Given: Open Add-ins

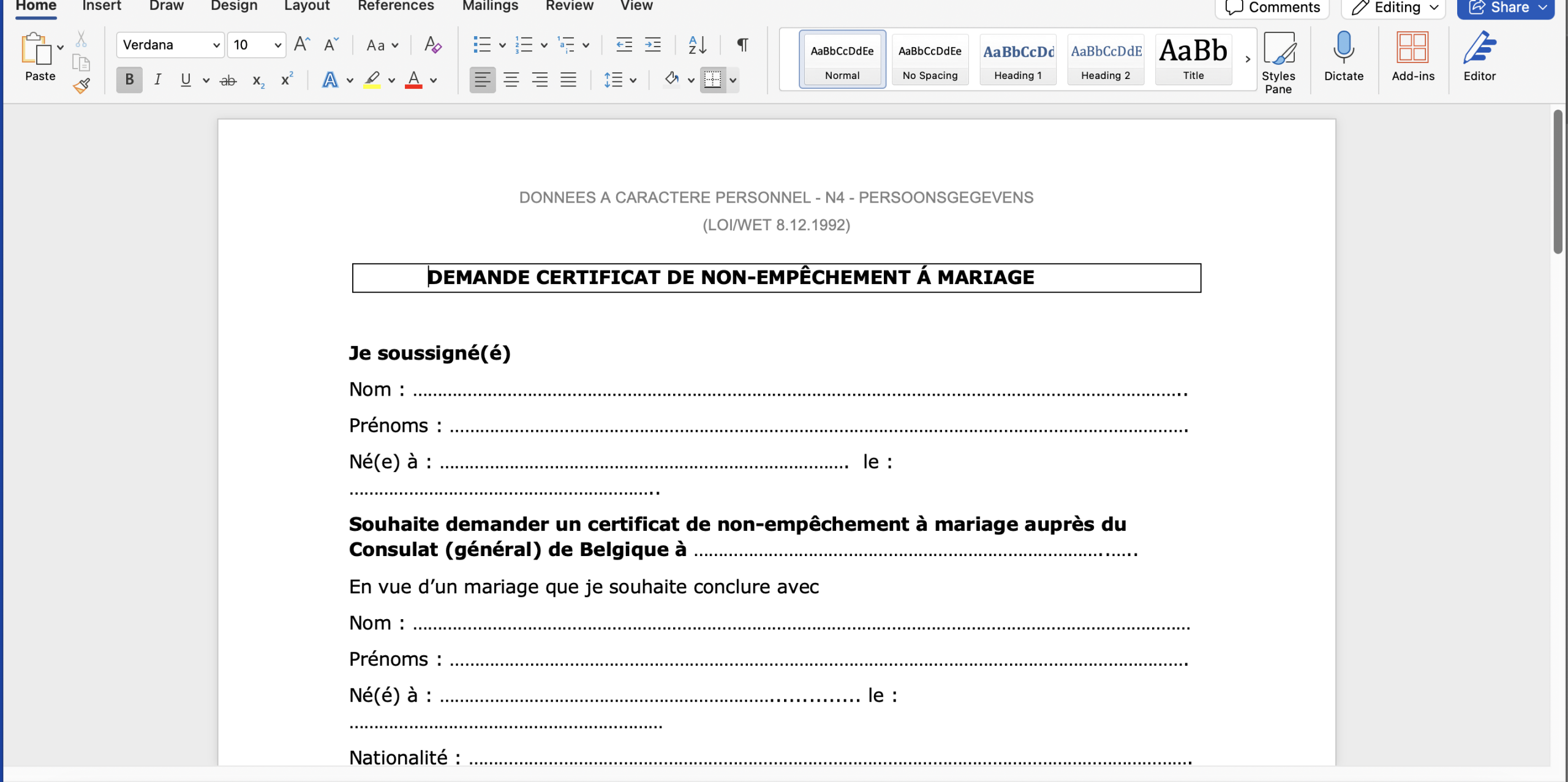Looking at the screenshot, I should point(1412,56).
